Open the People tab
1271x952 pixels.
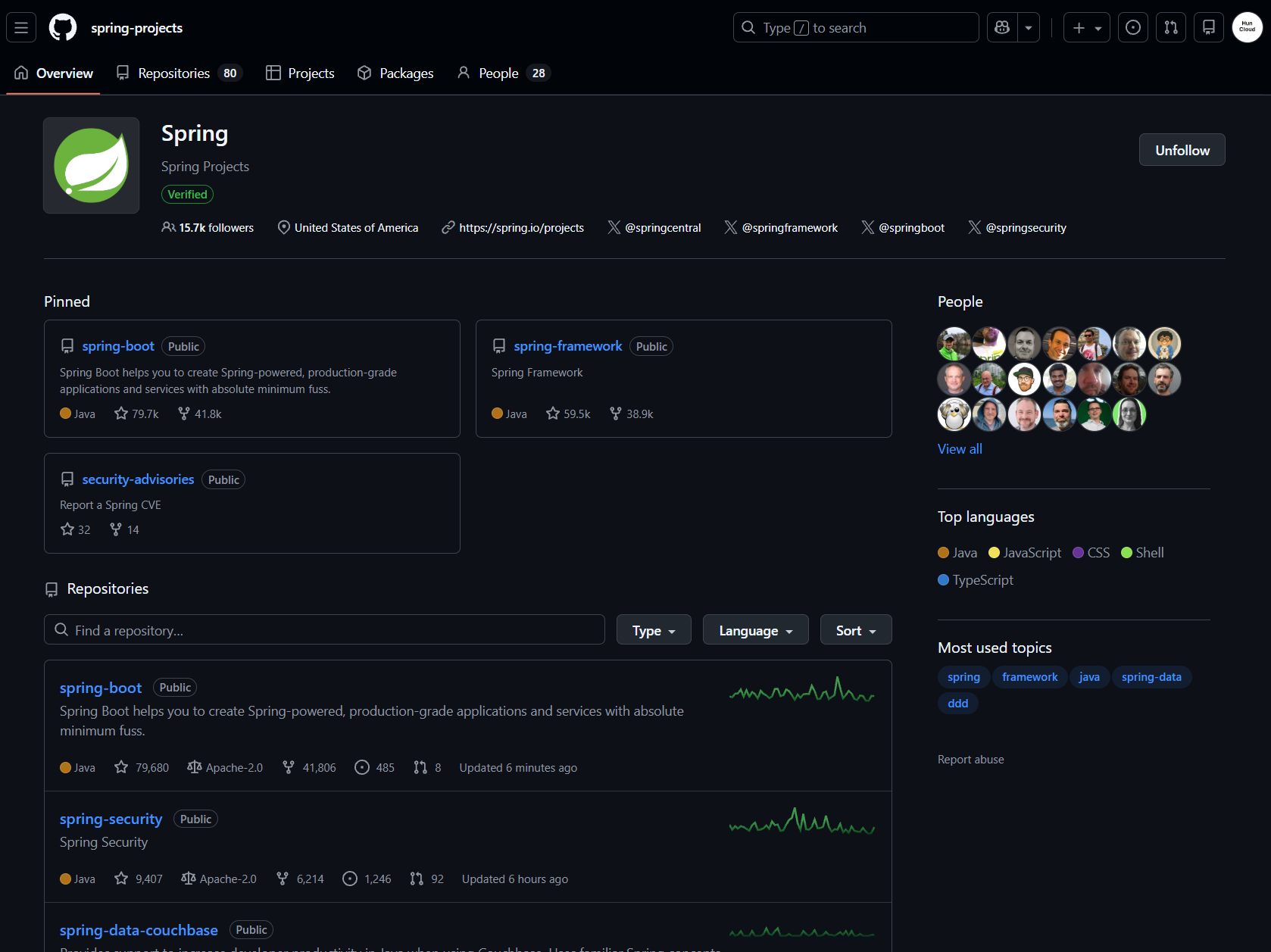pyautogui.click(x=504, y=73)
